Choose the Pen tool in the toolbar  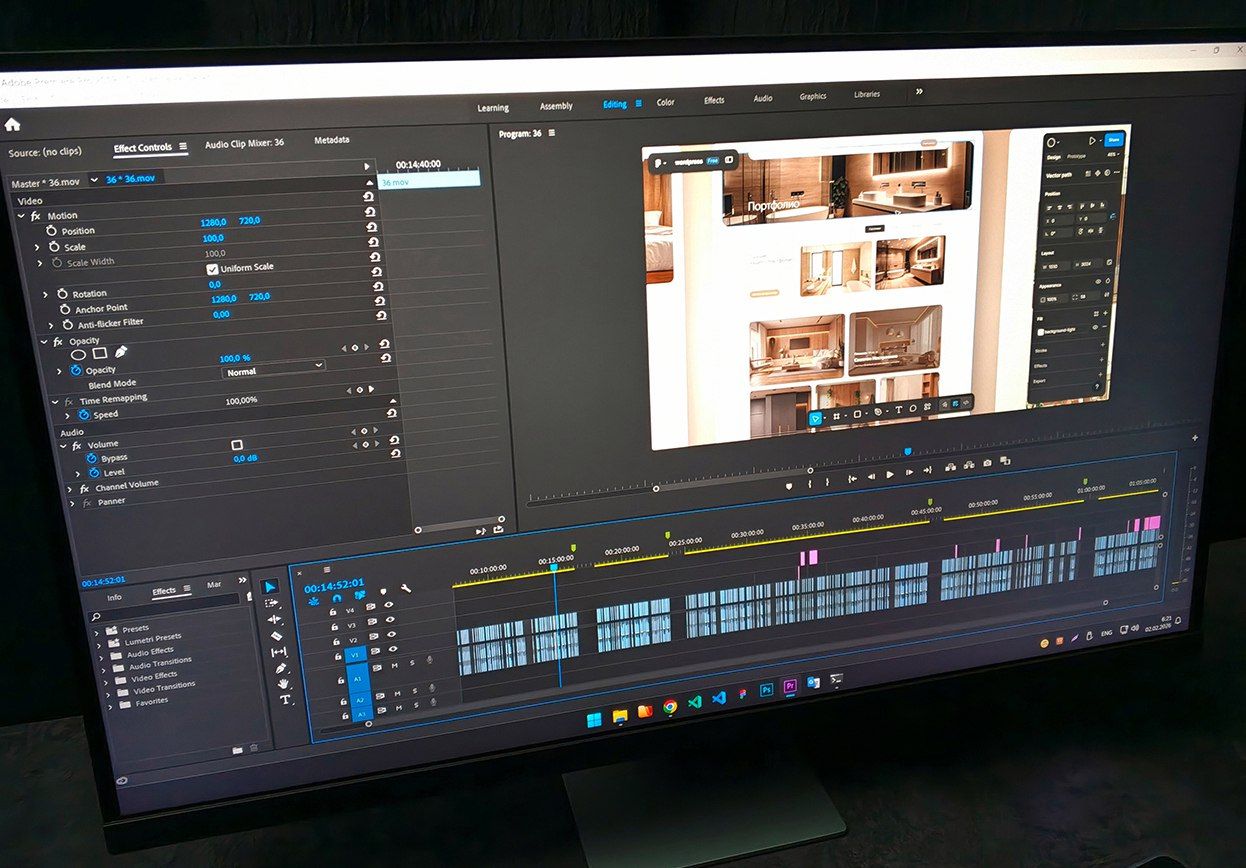point(281,668)
